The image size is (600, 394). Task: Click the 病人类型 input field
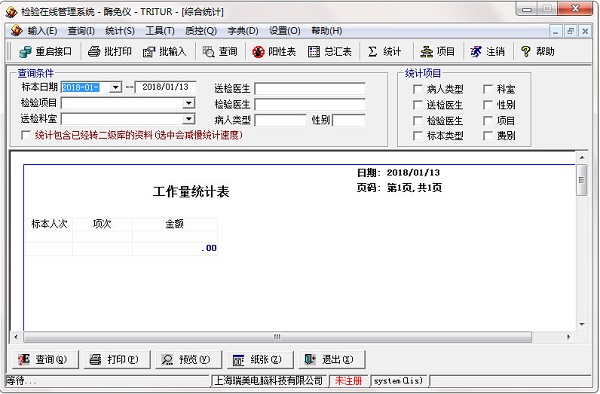(x=280, y=120)
